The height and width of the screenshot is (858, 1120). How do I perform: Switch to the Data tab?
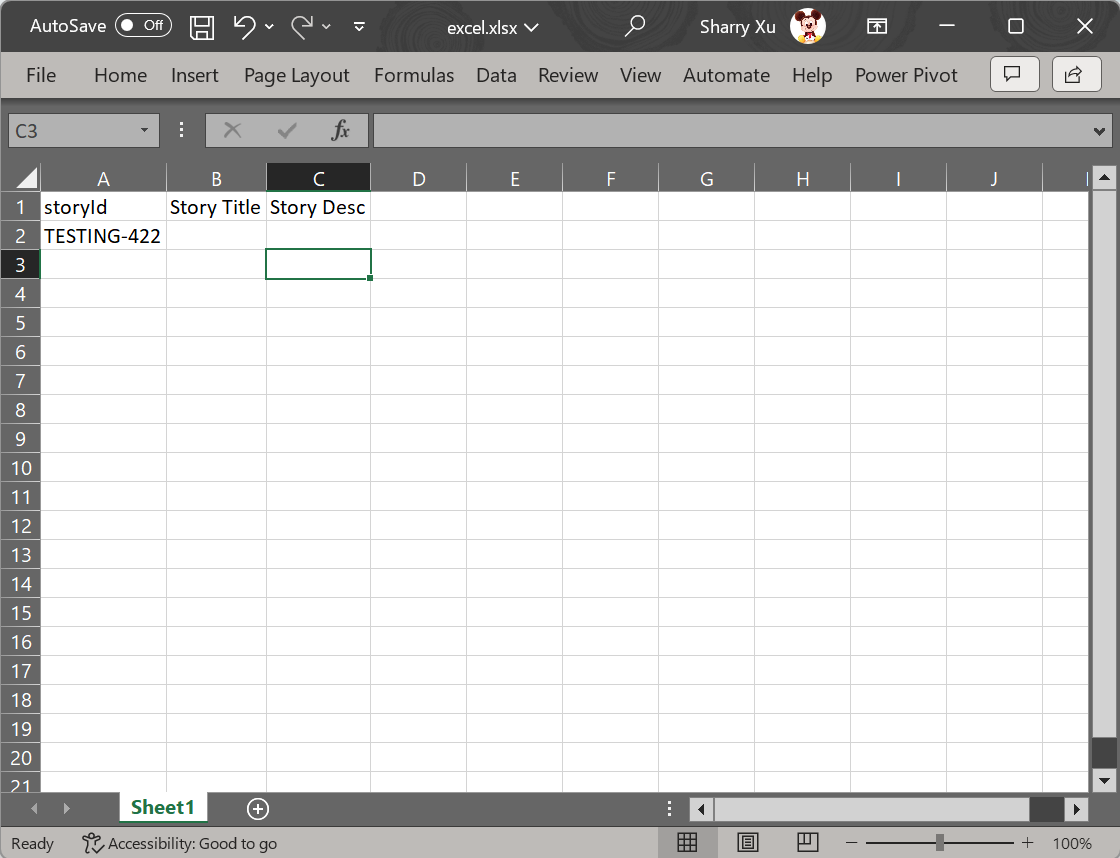tap(496, 75)
